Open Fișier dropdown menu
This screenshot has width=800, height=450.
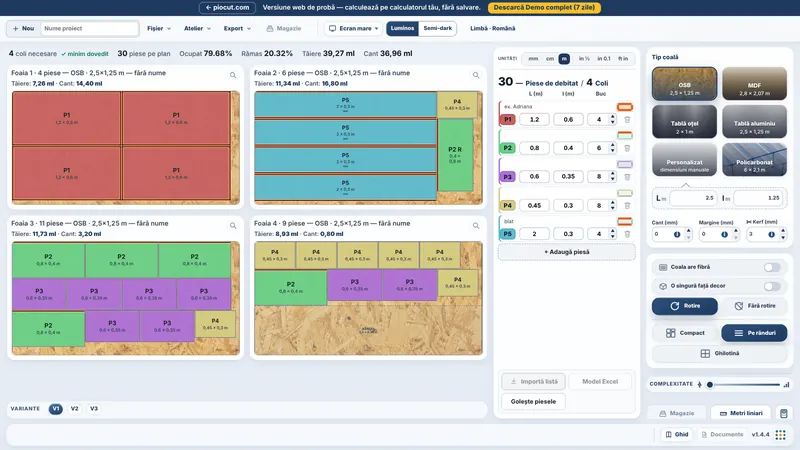tap(159, 29)
